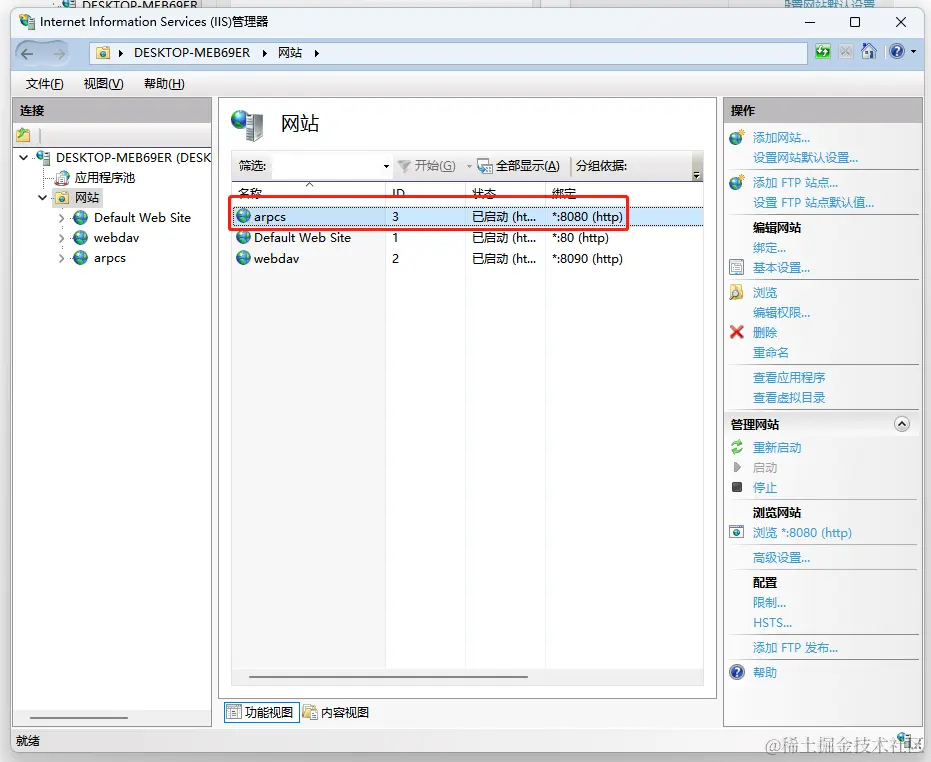Click the 全部显示(A) button
The height and width of the screenshot is (762, 931).
pos(519,166)
